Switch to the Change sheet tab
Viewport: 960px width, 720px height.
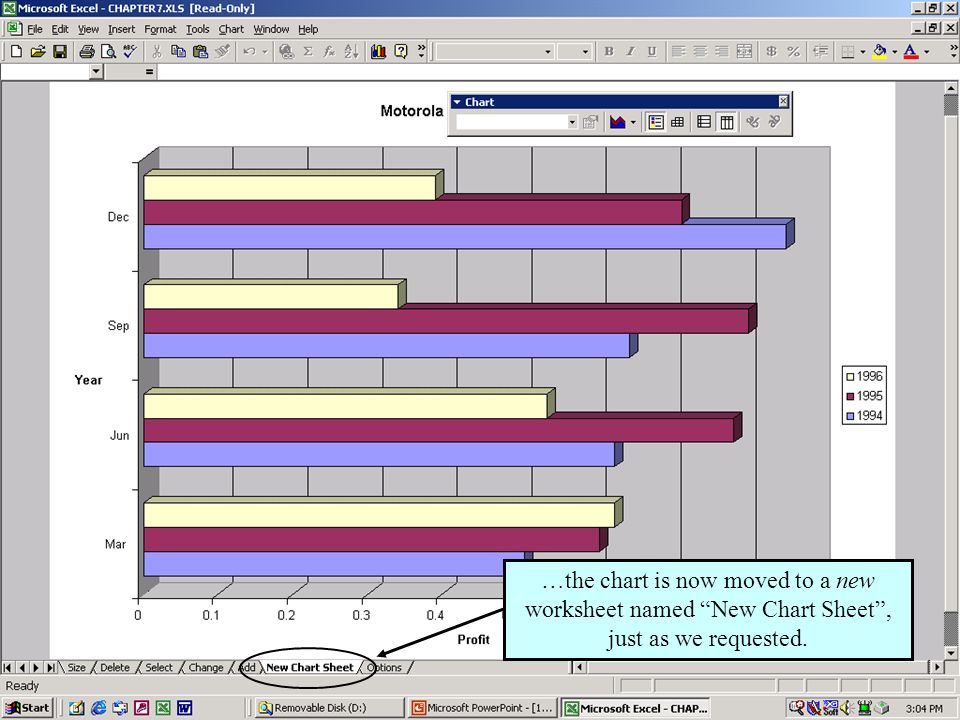206,667
